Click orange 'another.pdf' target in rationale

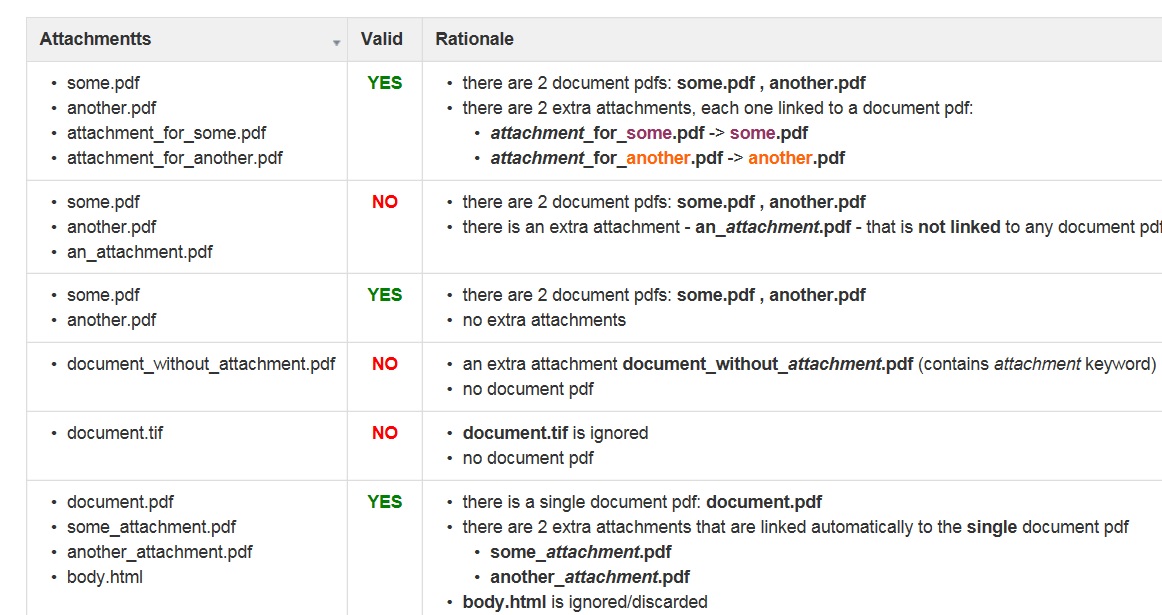pyautogui.click(x=797, y=158)
